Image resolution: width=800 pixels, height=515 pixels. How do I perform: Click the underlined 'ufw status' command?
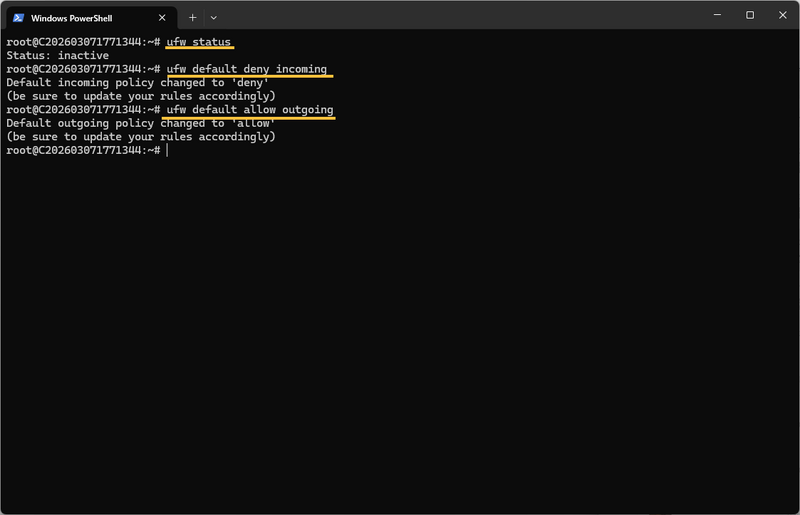199,42
